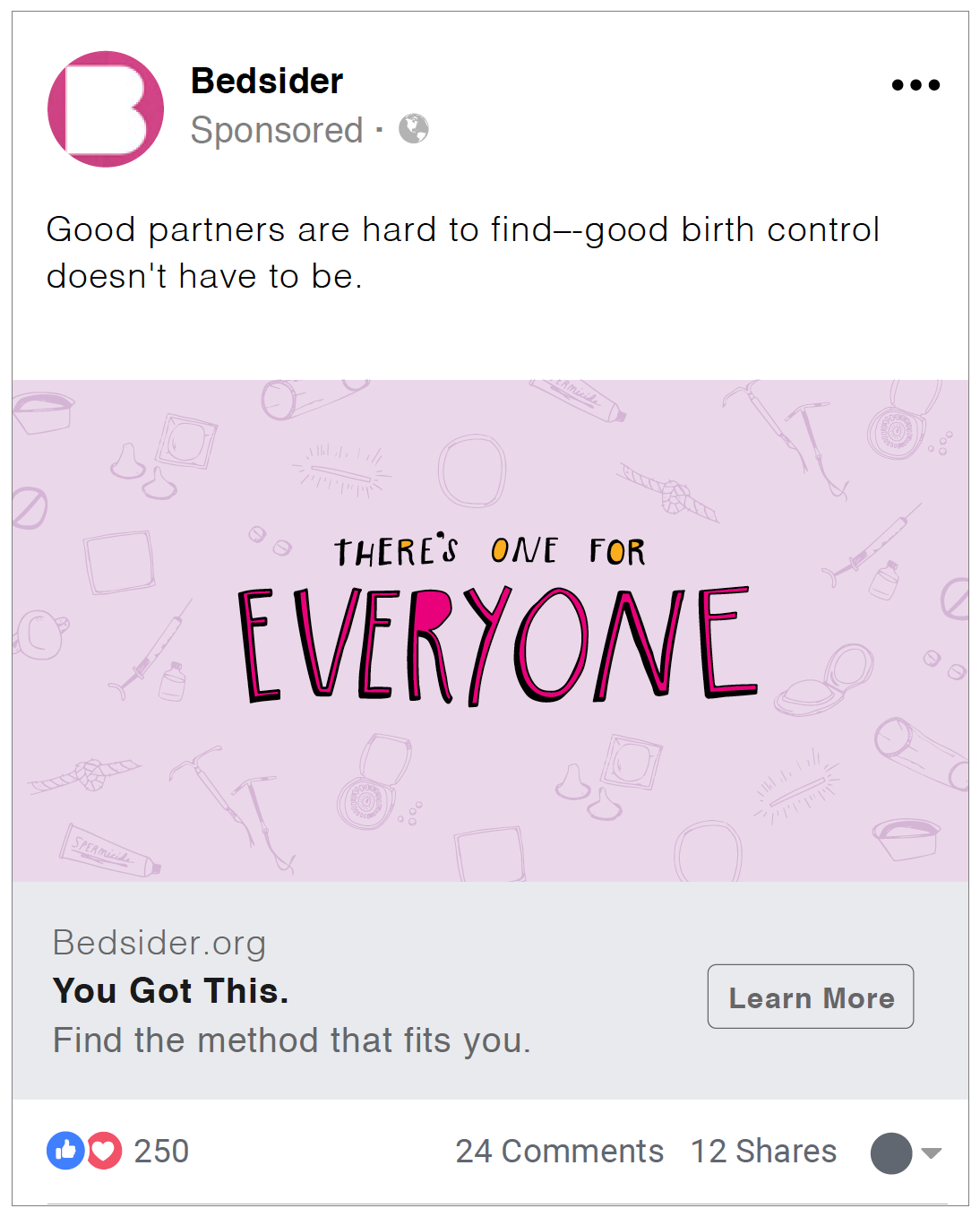980x1217 pixels.
Task: Click the blue thumbs-up Like reaction icon
Action: coord(65,1151)
